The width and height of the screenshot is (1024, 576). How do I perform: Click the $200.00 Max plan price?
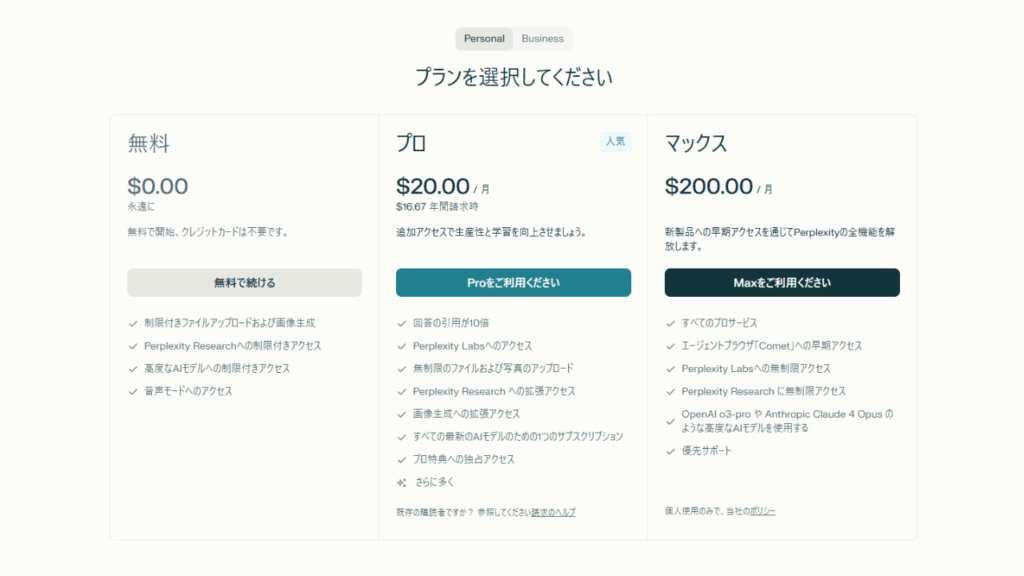(709, 186)
